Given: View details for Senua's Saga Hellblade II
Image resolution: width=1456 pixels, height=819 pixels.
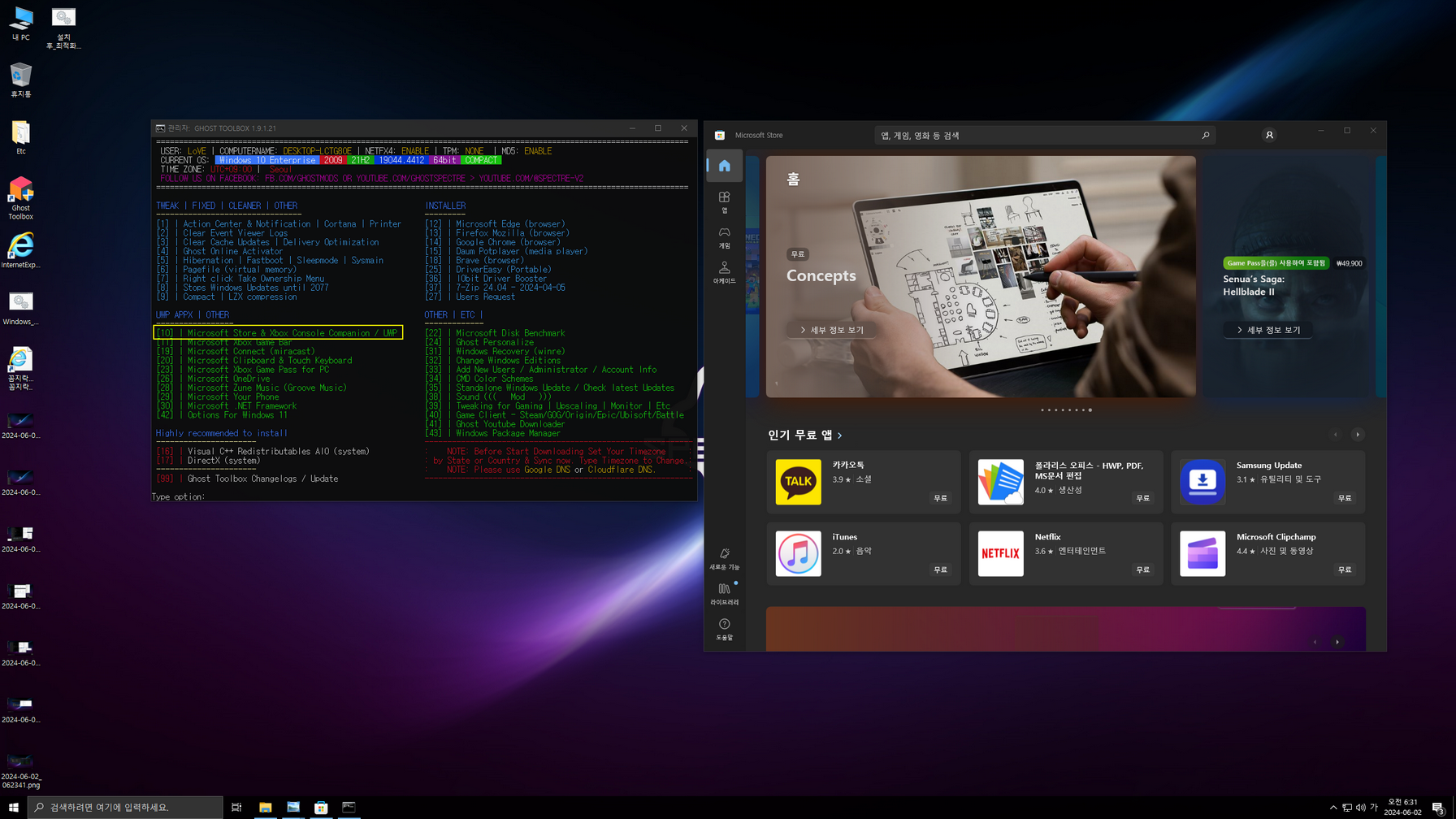Looking at the screenshot, I should click(1267, 330).
